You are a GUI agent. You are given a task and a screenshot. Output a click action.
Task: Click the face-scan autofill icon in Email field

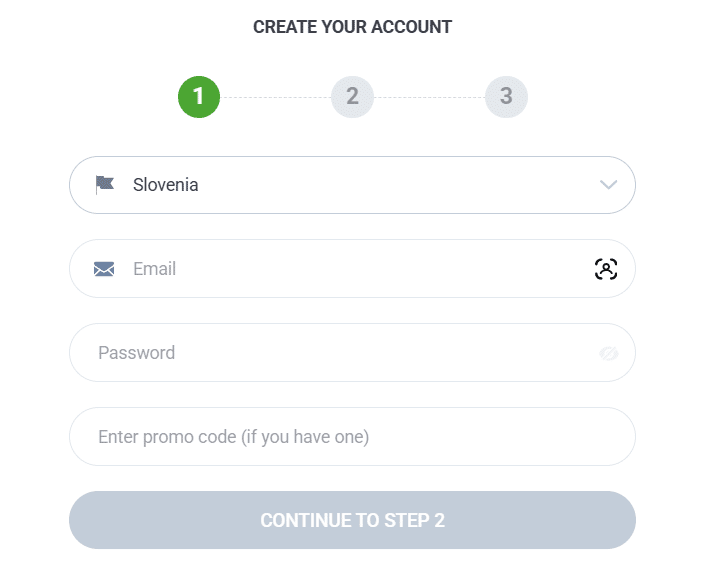click(606, 269)
